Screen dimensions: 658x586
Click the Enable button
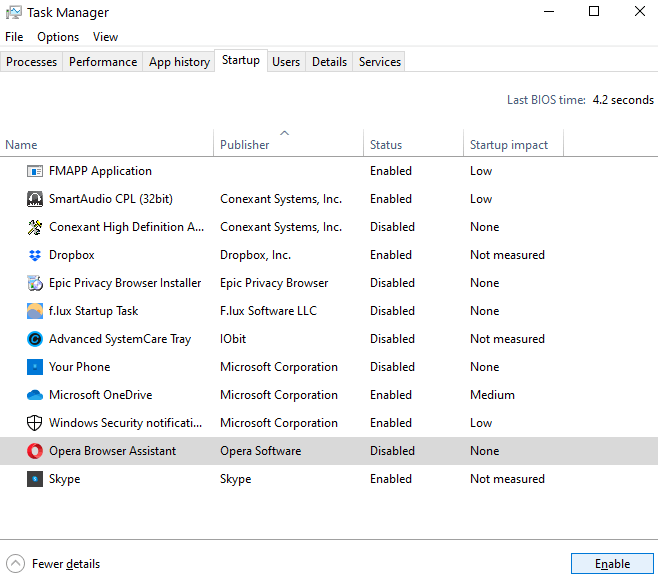click(612, 564)
